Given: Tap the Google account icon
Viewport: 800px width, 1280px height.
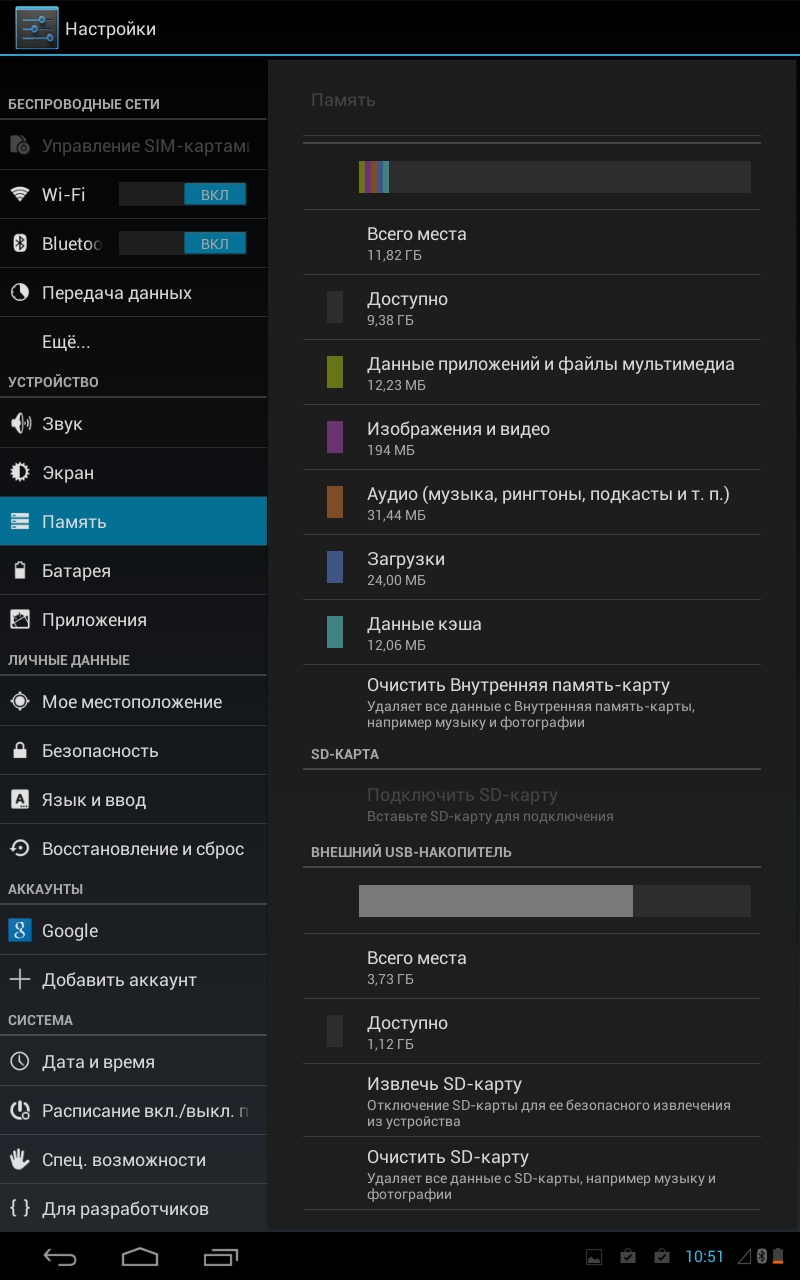Looking at the screenshot, I should [20, 931].
